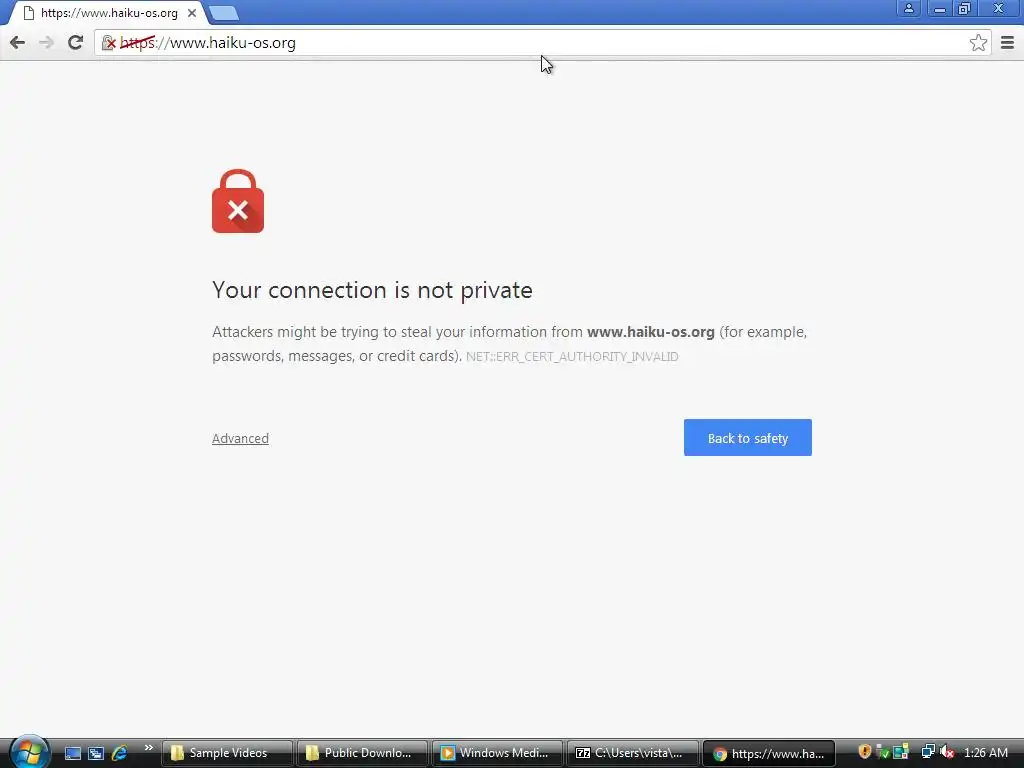Open a new tab beside haiku-os tab
This screenshot has width=1024, height=768.
point(224,13)
